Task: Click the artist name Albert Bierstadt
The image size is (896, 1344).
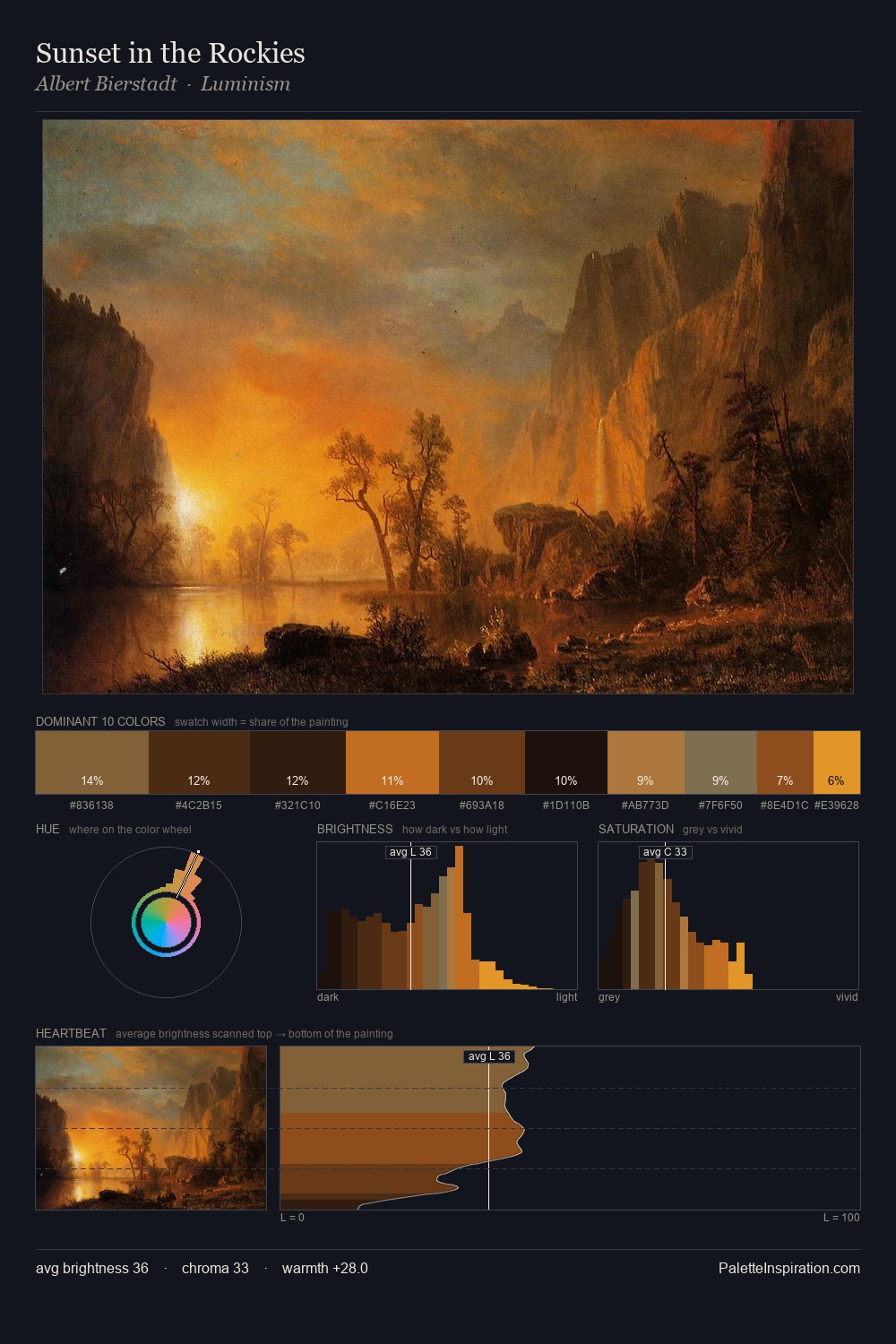Action: [x=107, y=83]
